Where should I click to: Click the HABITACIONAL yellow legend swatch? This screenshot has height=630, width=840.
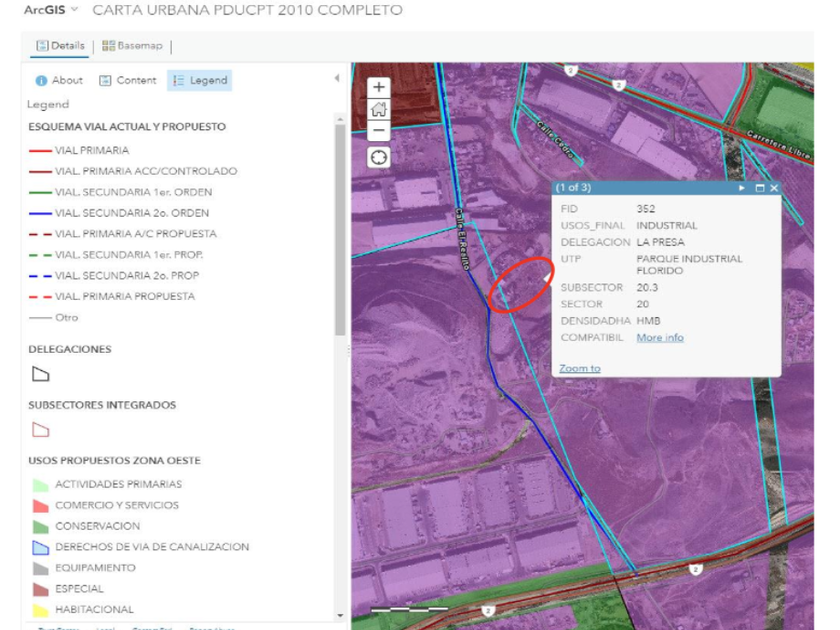[x=40, y=610]
